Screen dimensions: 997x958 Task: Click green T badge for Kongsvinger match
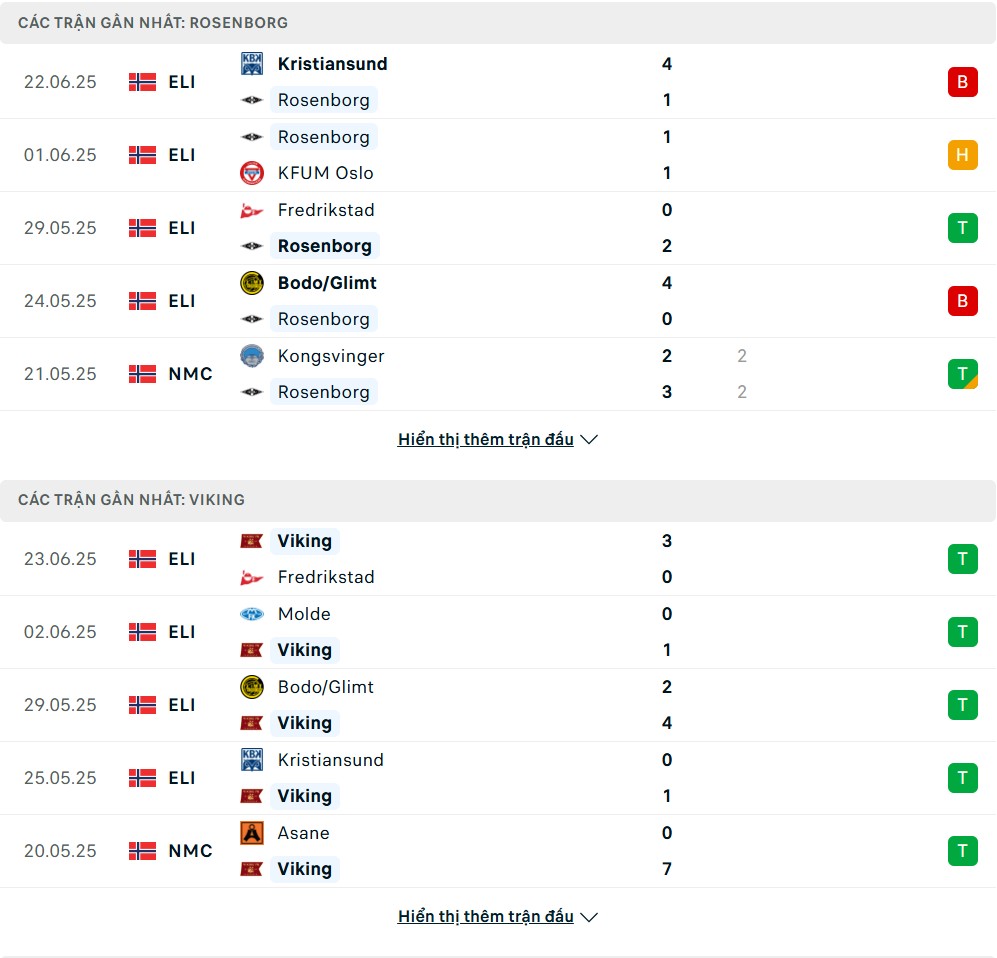point(963,374)
